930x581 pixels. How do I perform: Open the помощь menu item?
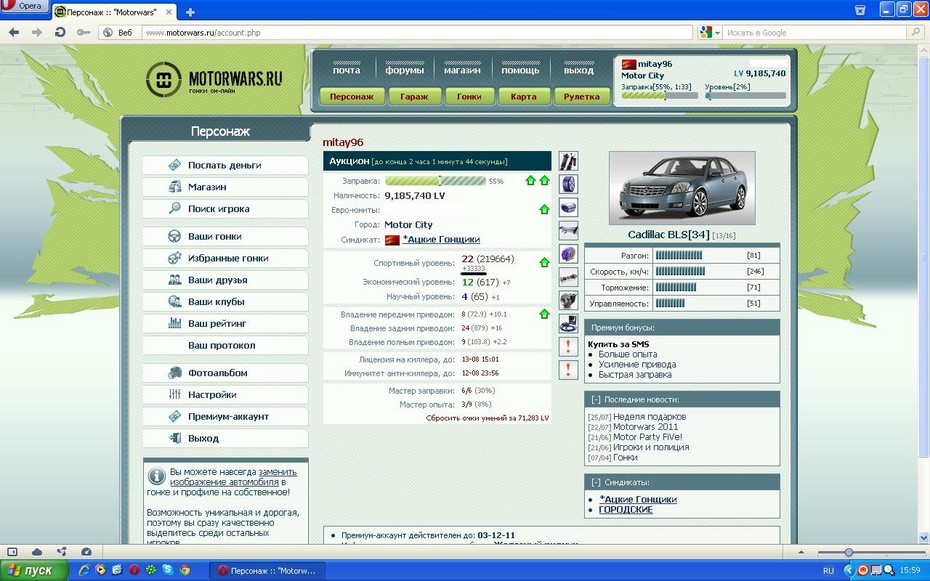click(x=520, y=70)
